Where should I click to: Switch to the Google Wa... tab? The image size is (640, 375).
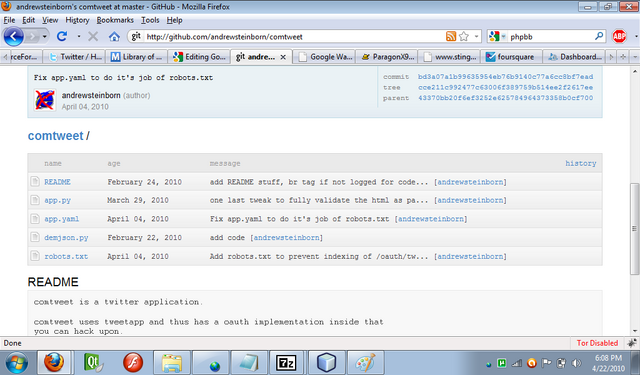325,57
